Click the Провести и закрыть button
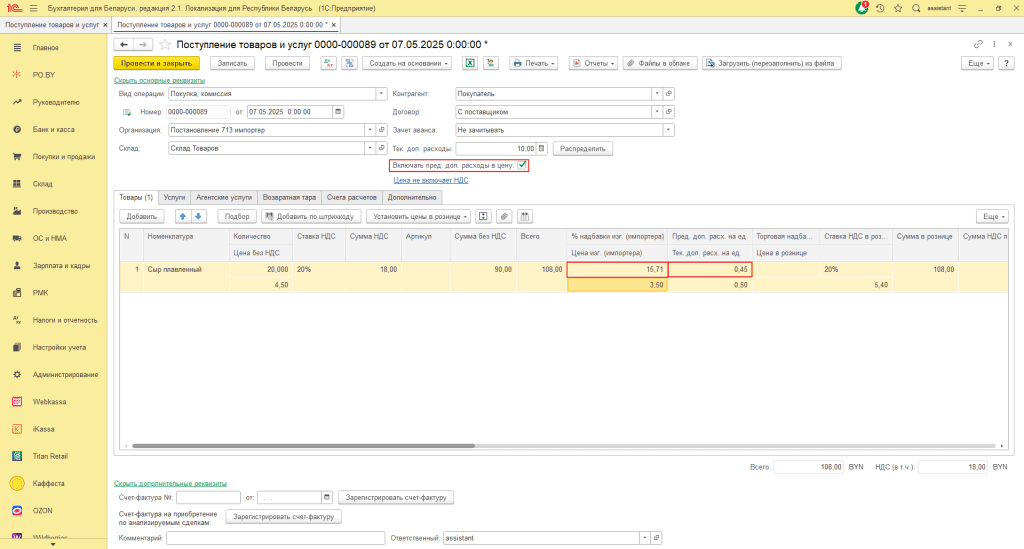The width and height of the screenshot is (1024, 549). click(x=156, y=63)
